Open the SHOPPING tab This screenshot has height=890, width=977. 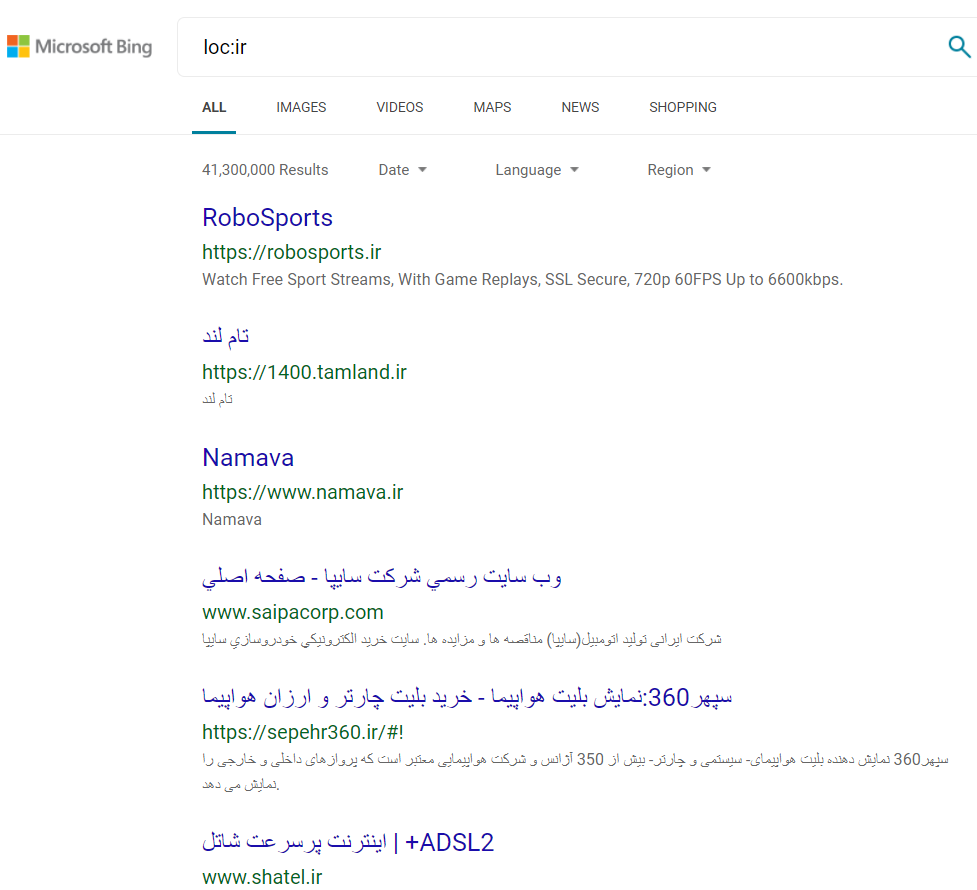tap(683, 107)
